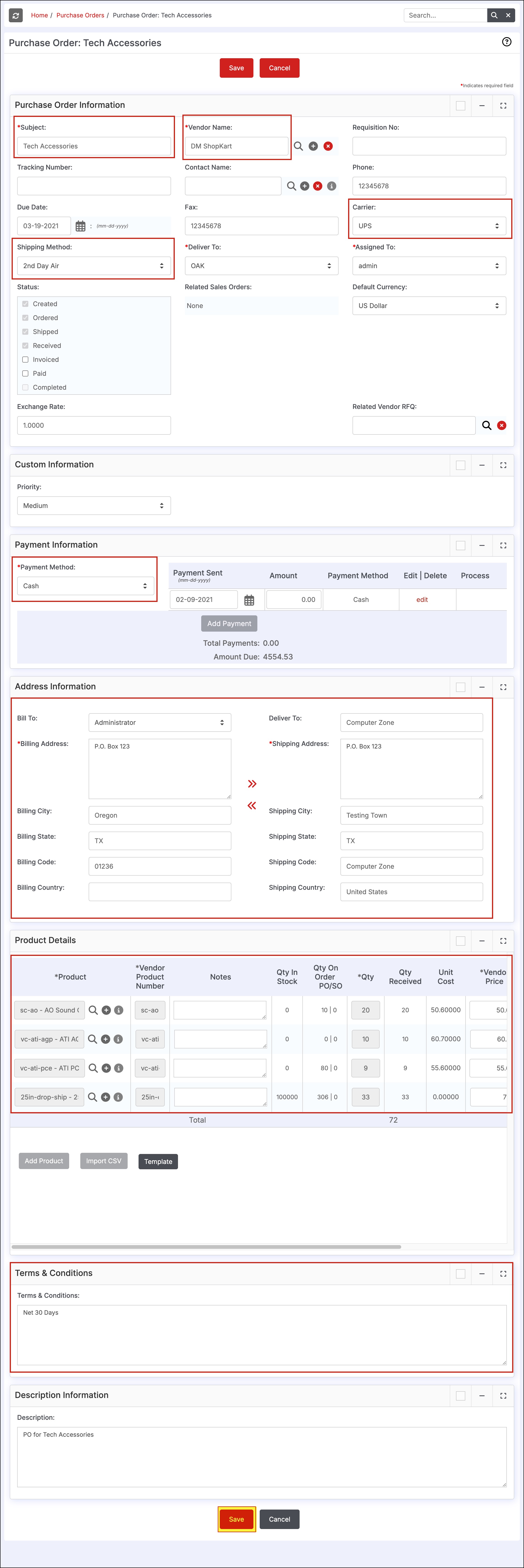Screen dimensions: 524x1568
Task: Click the refresh icon in top-left corner
Action: (x=16, y=15)
